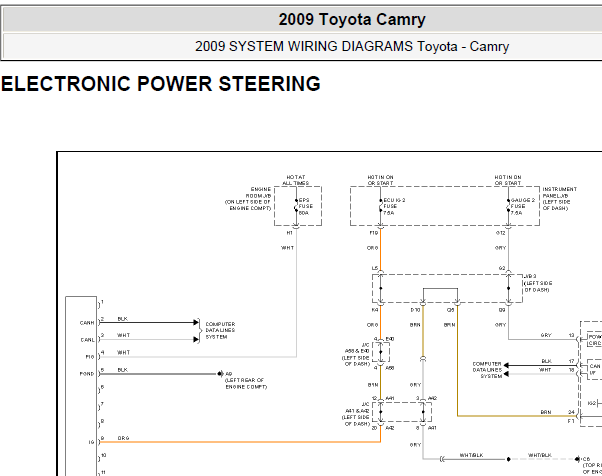Click the dashed-line WHT/BLK wire label
The height and width of the screenshot is (476, 602).
[x=539, y=455]
